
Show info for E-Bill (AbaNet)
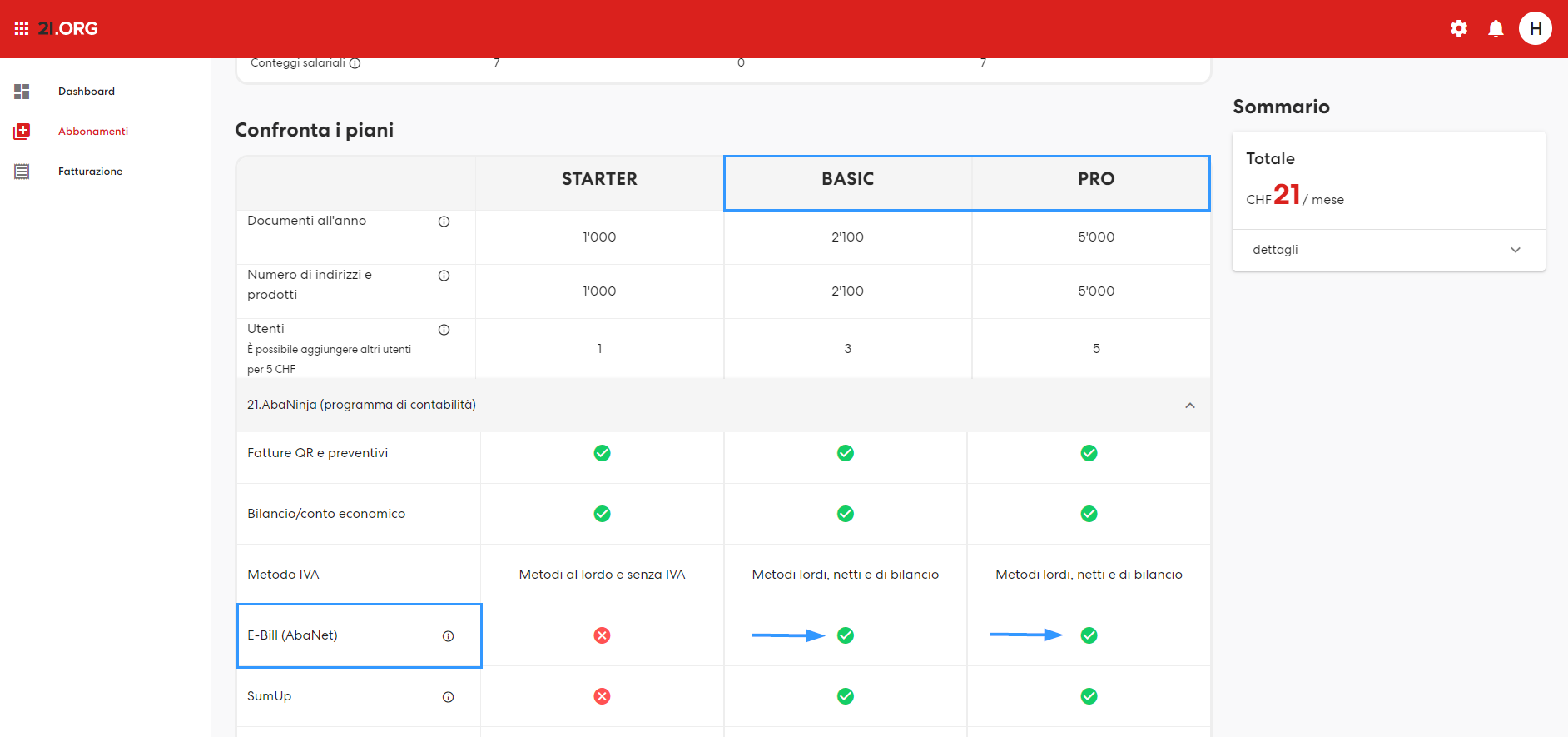(448, 636)
